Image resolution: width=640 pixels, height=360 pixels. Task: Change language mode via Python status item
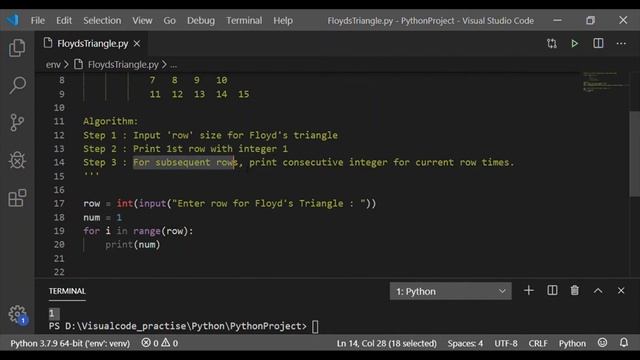click(x=572, y=343)
